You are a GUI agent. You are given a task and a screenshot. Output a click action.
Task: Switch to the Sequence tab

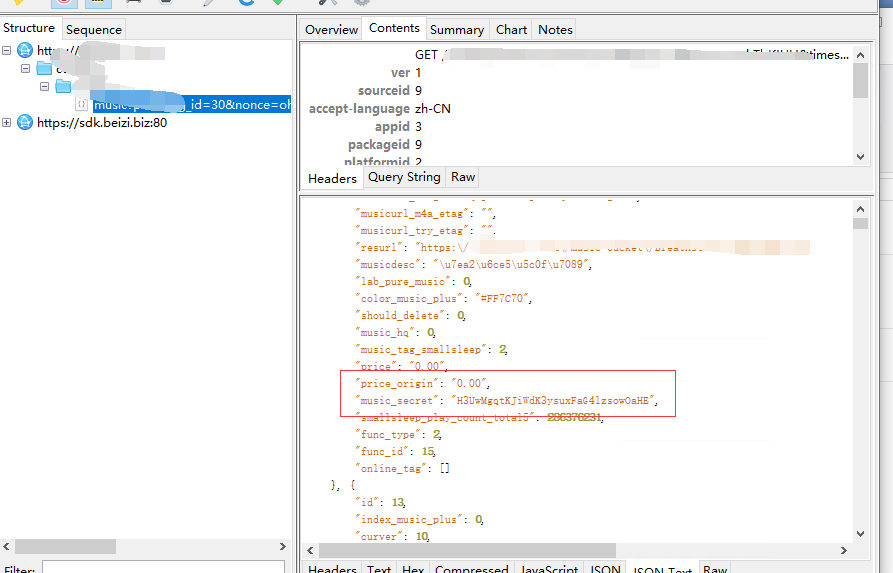click(93, 30)
